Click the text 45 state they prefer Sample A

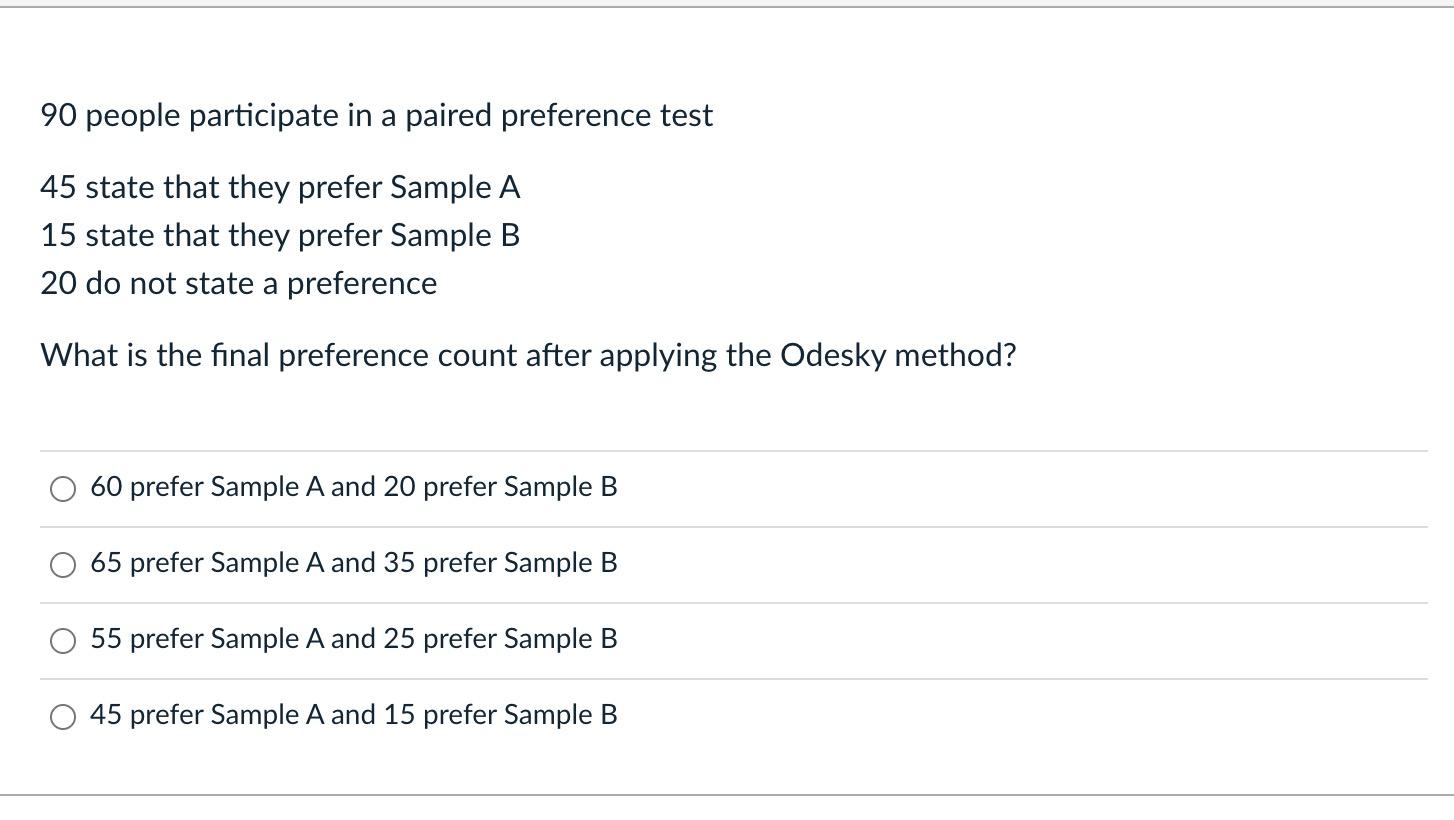tap(280, 187)
